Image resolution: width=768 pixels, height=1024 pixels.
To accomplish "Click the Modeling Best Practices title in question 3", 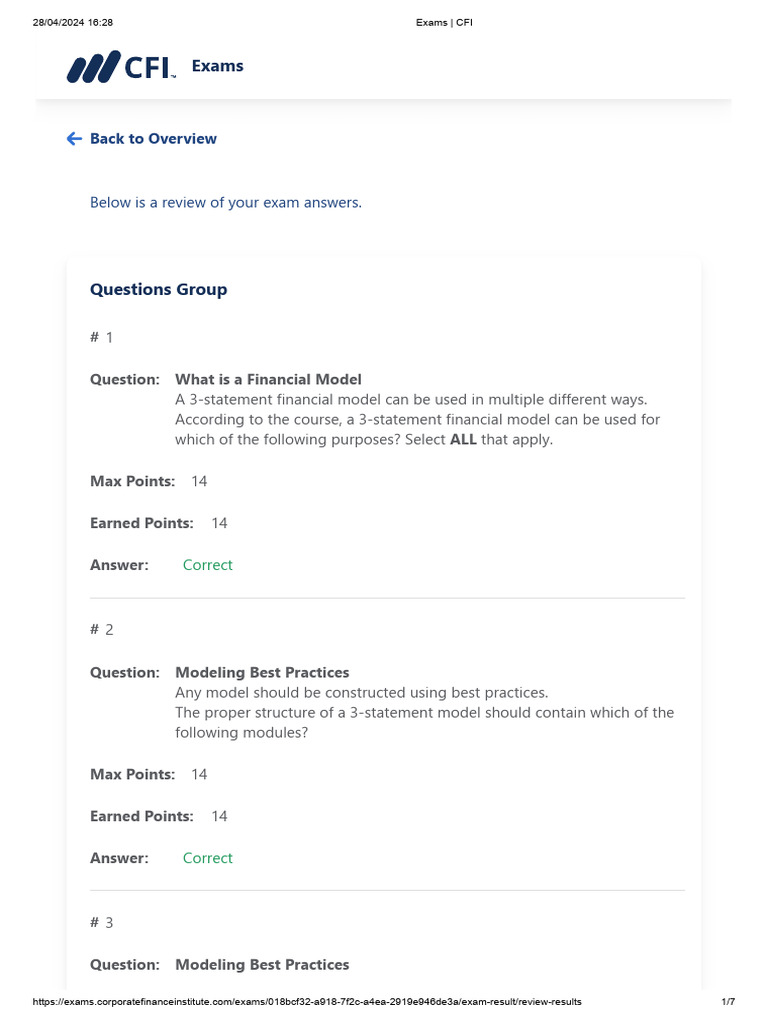I will click(x=263, y=965).
